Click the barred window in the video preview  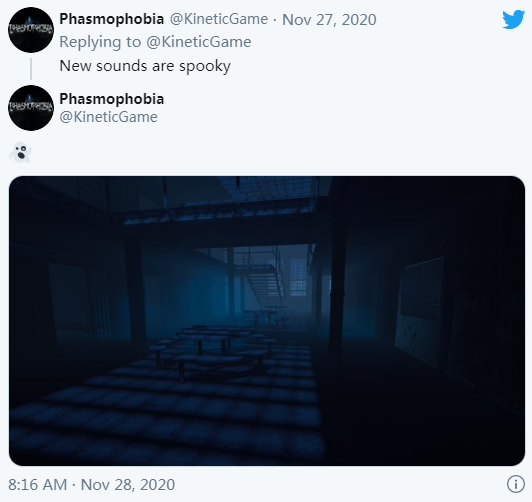tap(299, 277)
